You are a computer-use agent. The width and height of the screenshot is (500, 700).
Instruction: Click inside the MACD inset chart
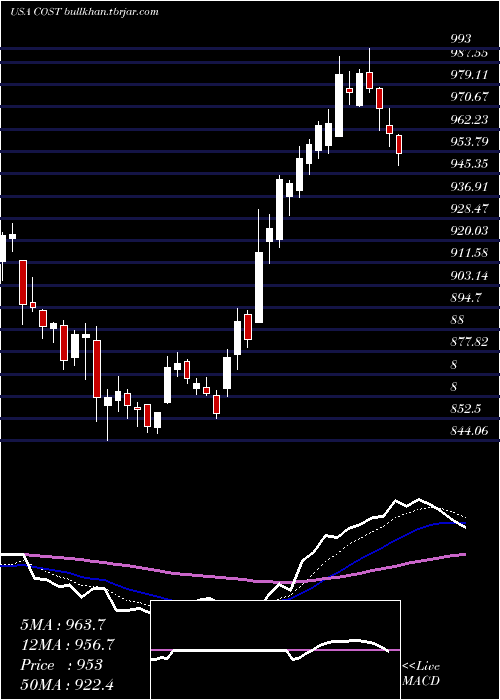tap(276, 650)
